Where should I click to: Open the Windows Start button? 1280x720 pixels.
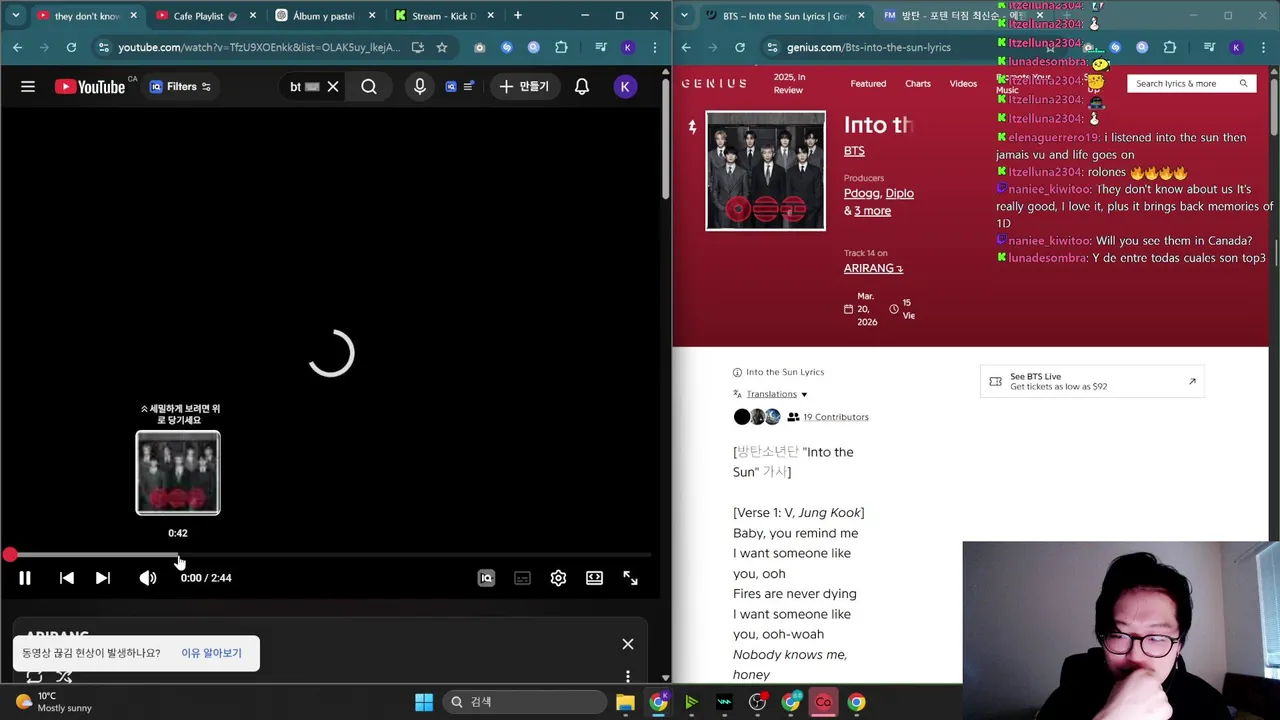click(x=424, y=702)
